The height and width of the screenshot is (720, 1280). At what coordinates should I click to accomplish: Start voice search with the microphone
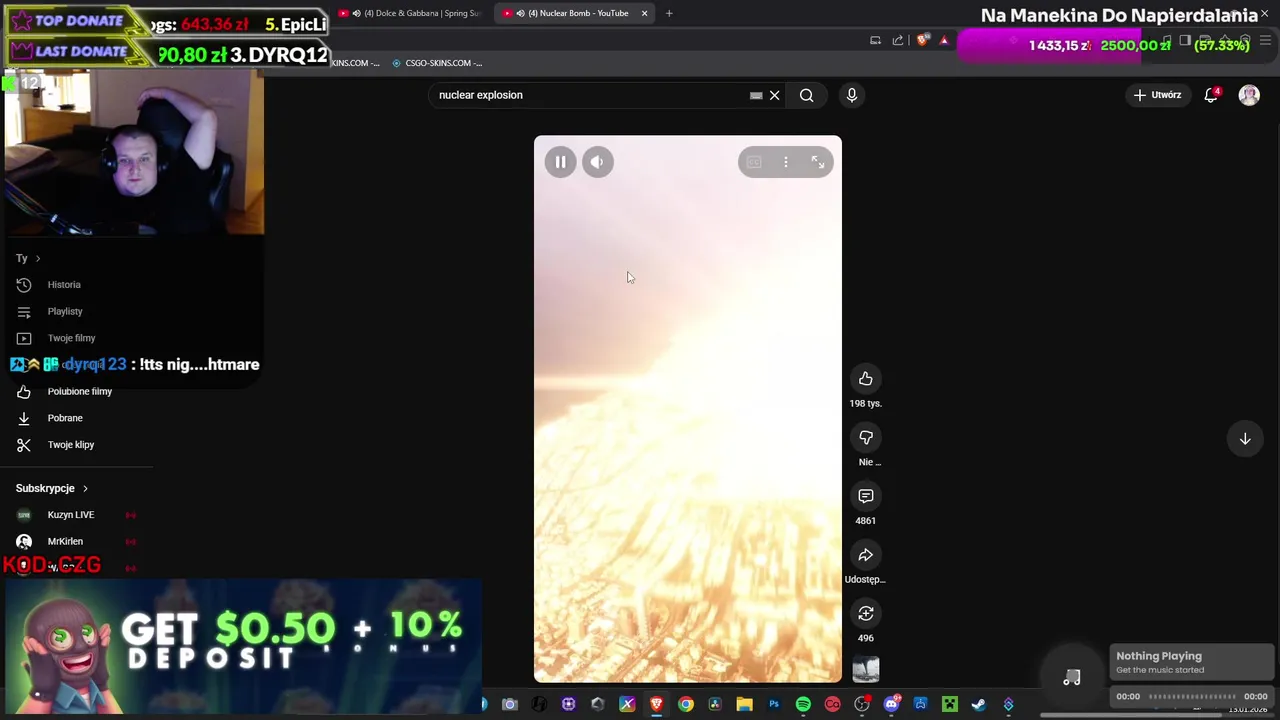coord(852,95)
